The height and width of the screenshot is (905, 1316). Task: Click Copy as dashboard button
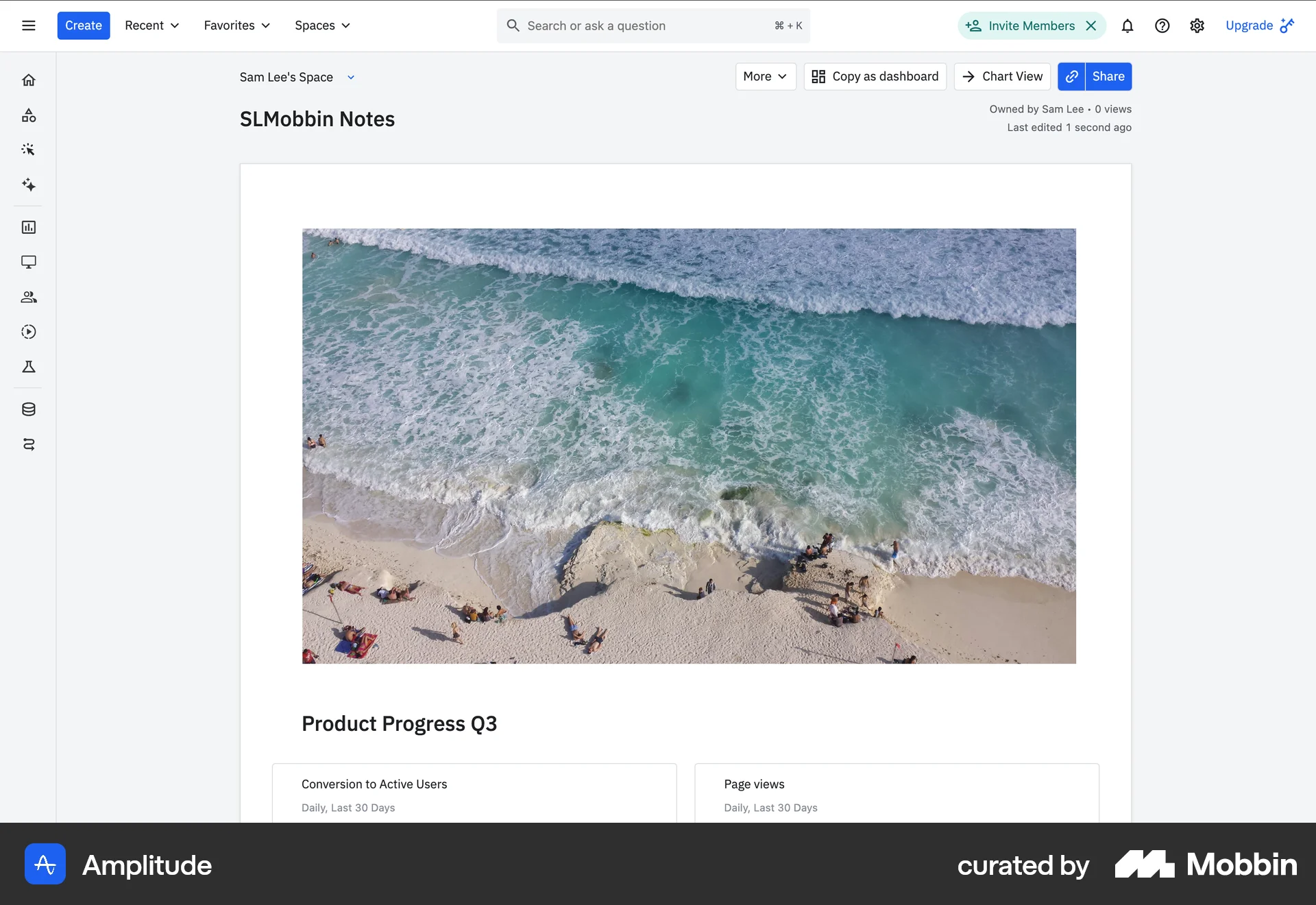[x=875, y=76]
